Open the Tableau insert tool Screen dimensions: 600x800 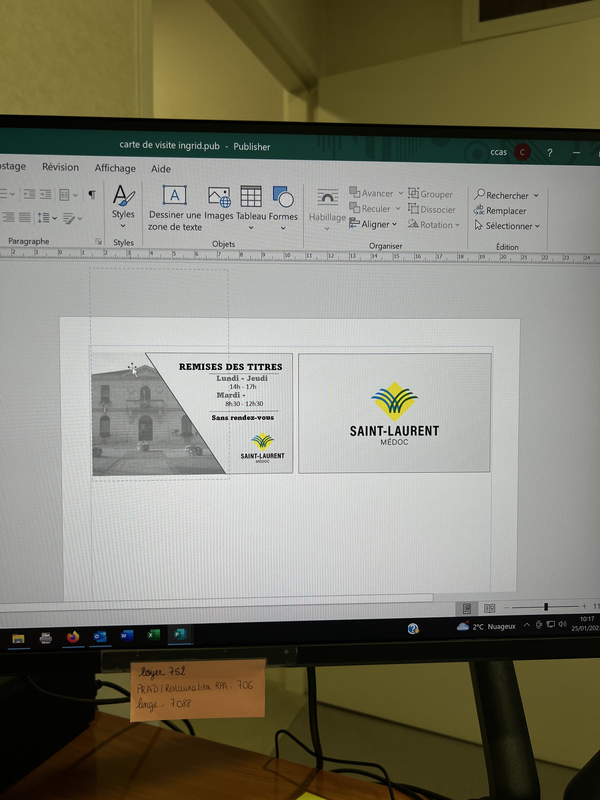(251, 208)
